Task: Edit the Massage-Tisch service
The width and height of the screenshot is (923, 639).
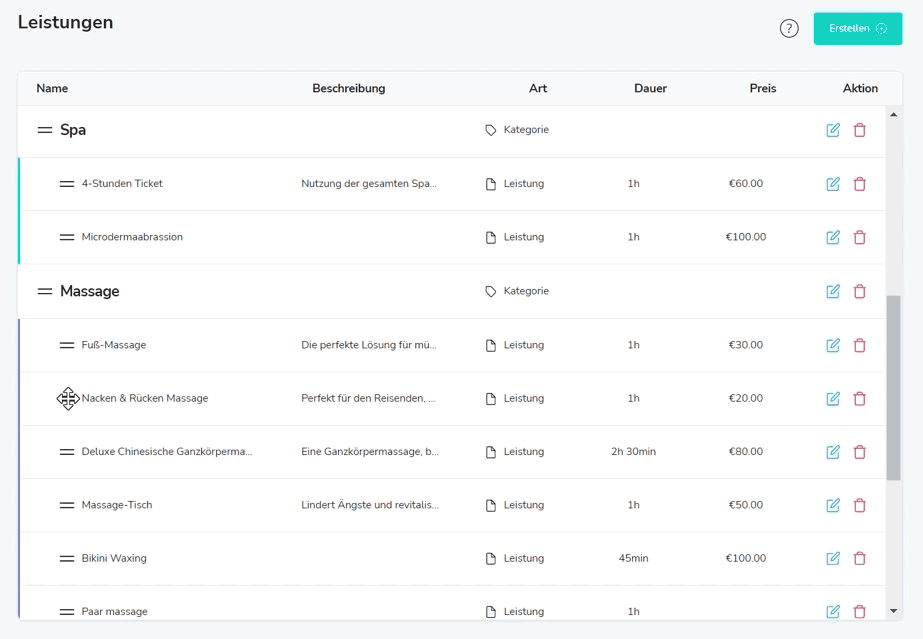Action: [x=833, y=505]
